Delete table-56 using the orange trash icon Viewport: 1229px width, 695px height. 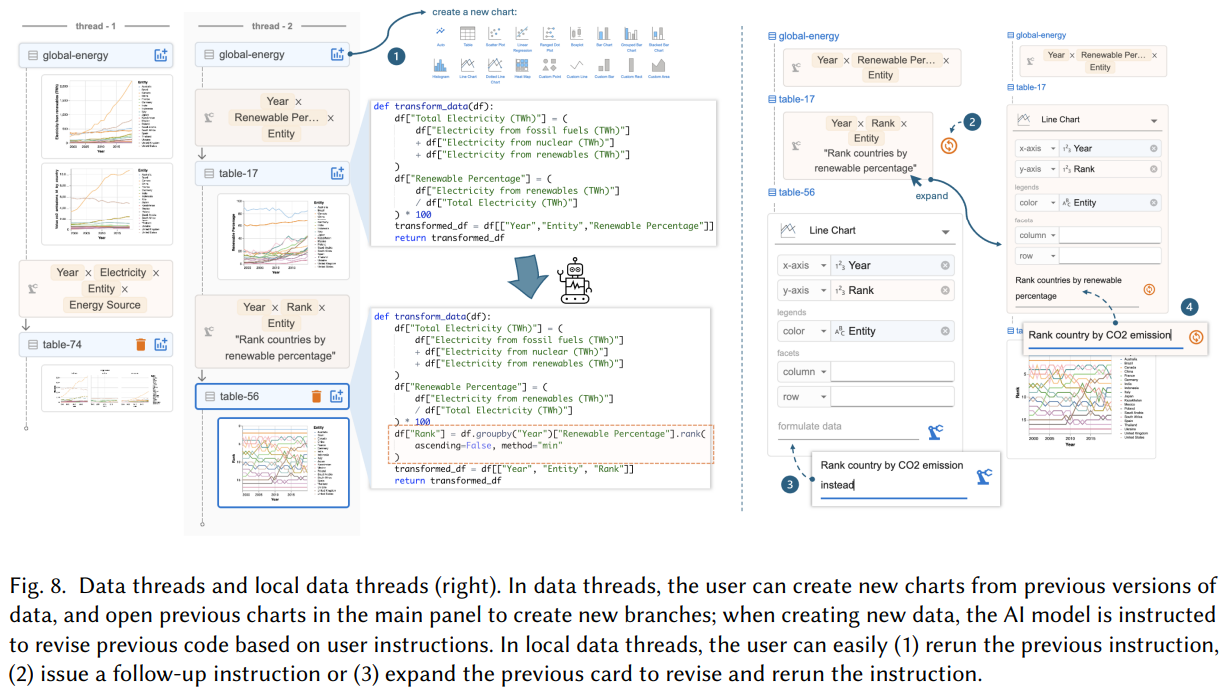[316, 396]
